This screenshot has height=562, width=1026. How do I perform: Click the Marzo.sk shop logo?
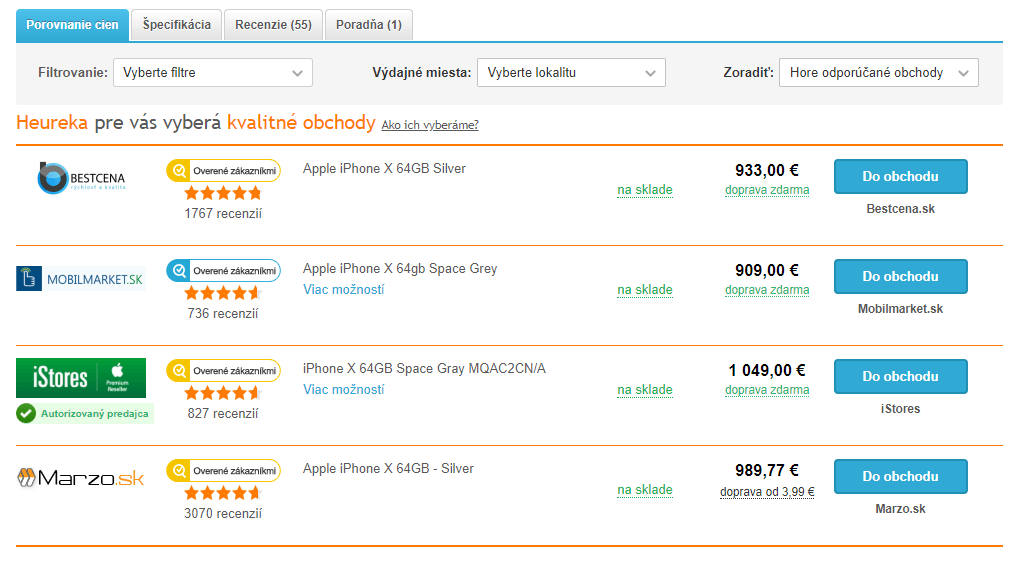[80, 478]
